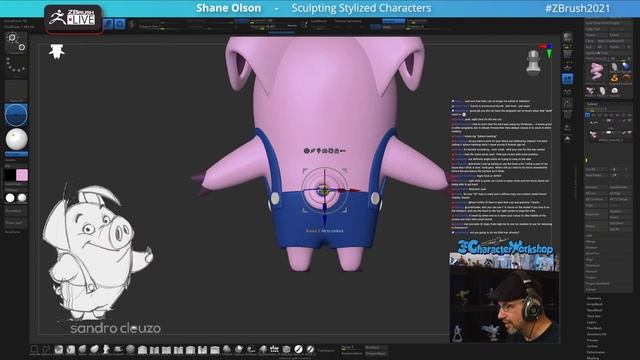The image size is (640, 360).
Task: Click the gizmo home (mesh center) icon
Action: coord(324,151)
